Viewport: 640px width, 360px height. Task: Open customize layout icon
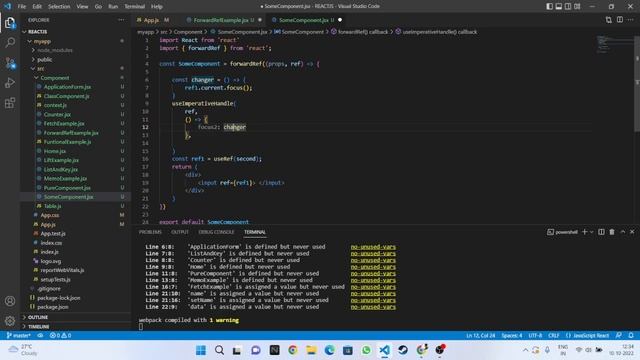coord(577,6)
